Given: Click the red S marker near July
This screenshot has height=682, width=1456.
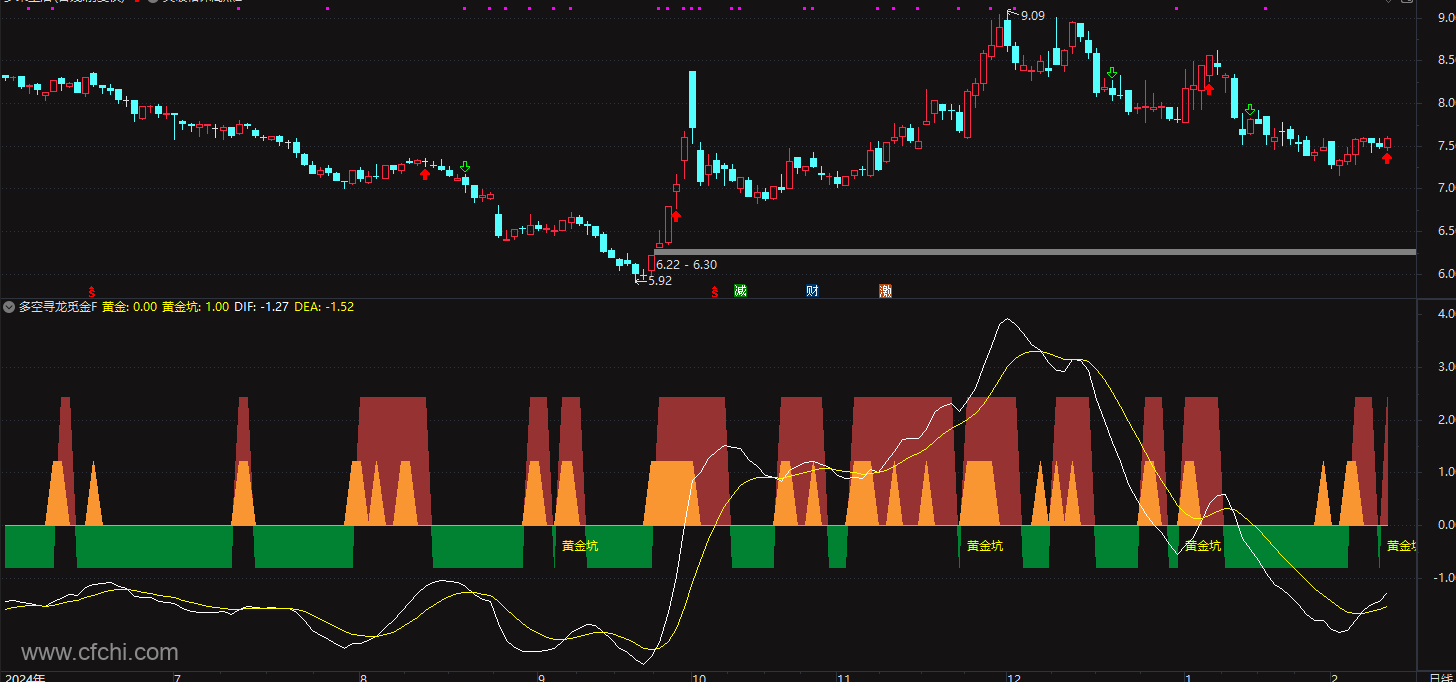Looking at the screenshot, I should click(92, 291).
